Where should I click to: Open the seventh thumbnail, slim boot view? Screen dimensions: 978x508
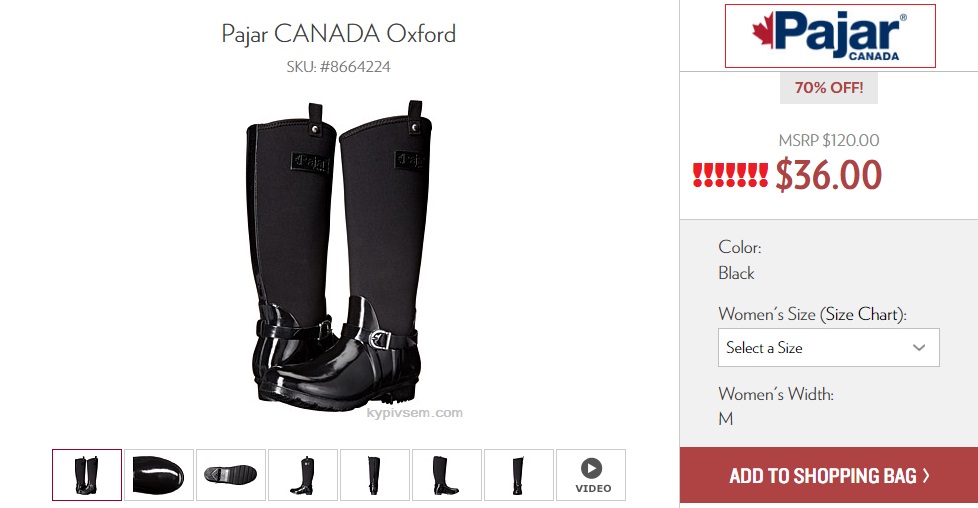click(x=519, y=475)
